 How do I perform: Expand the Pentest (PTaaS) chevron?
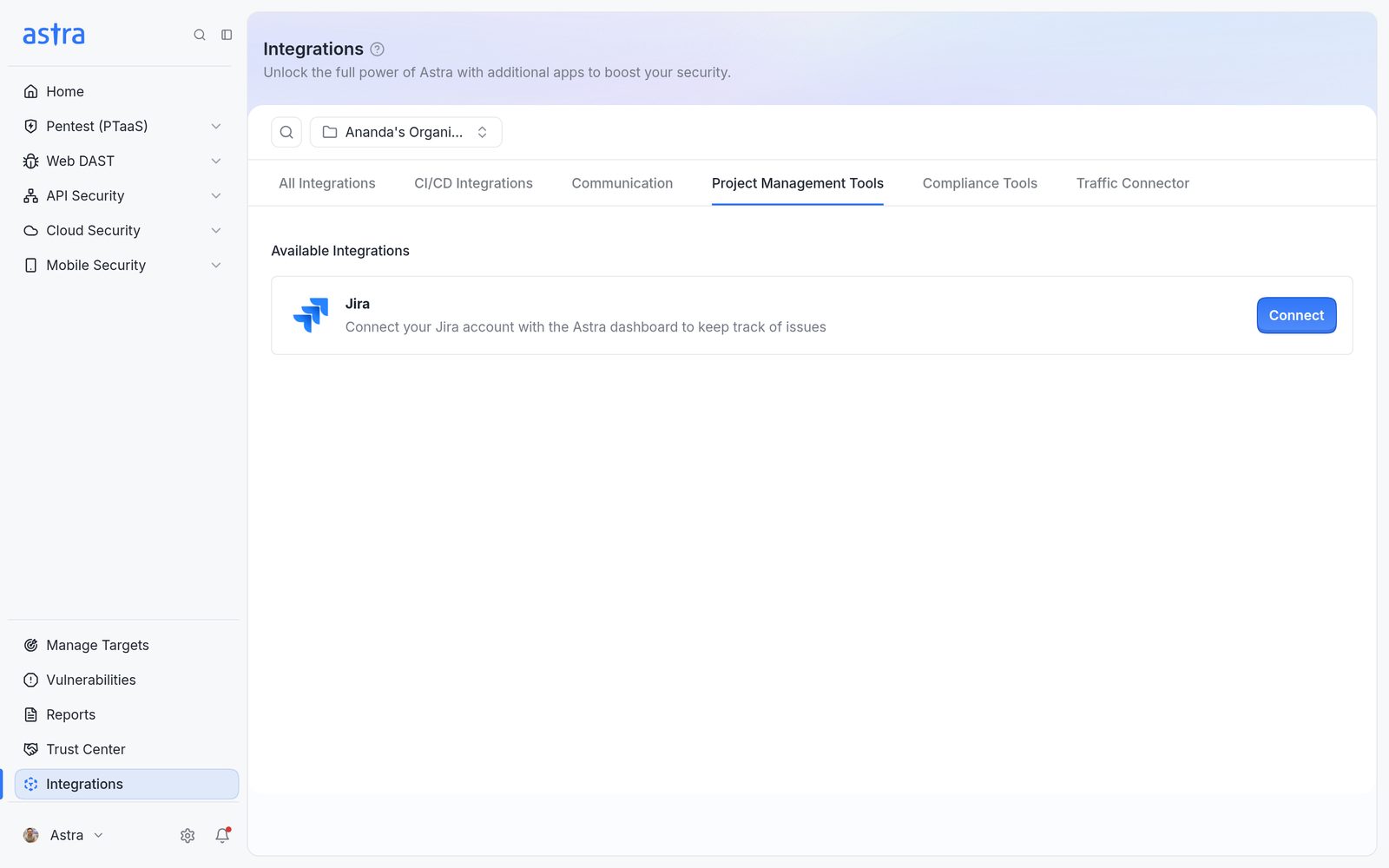(x=216, y=126)
